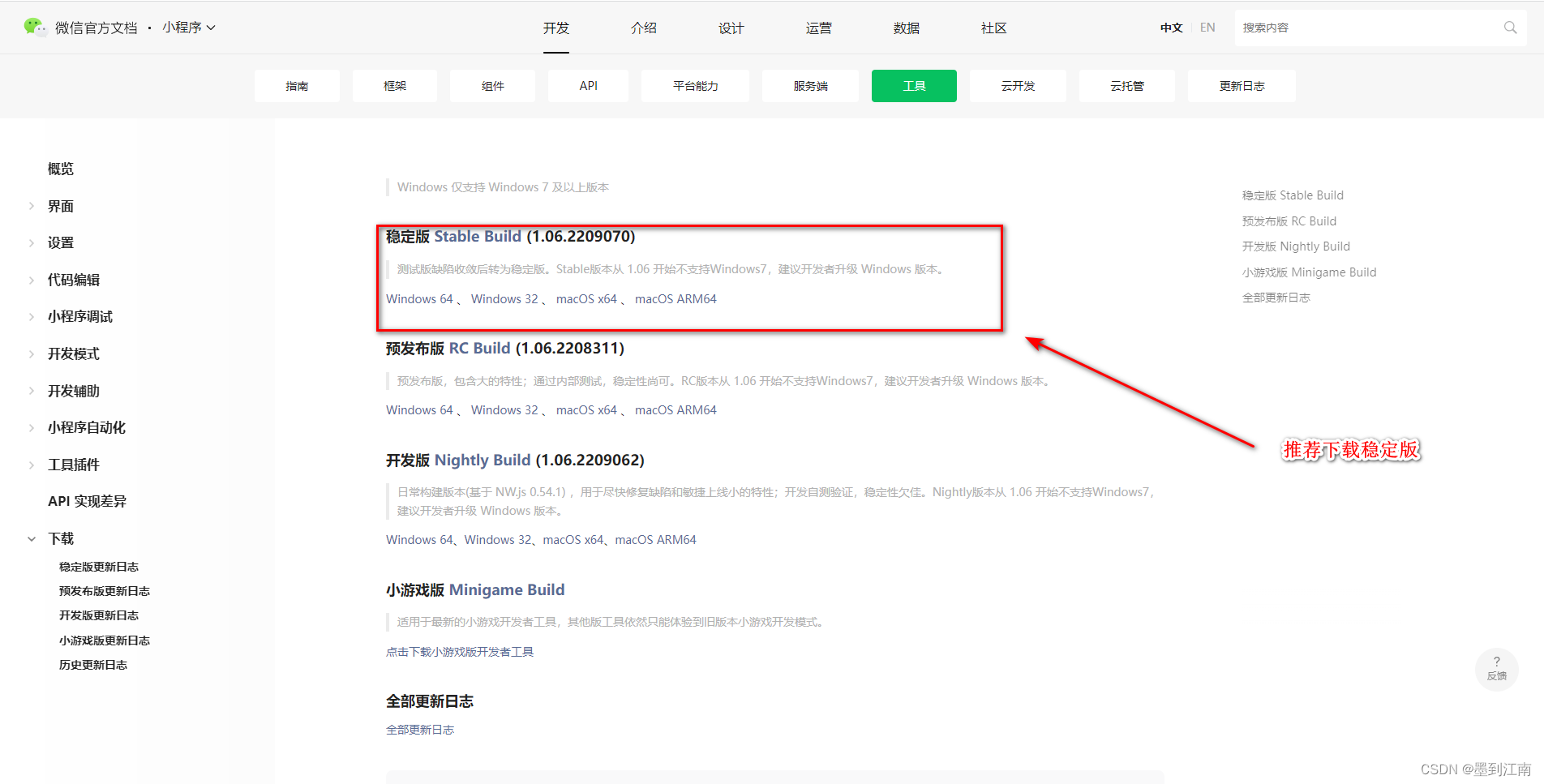This screenshot has height=784, width=1544.
Task: Open 历史更新日志 in the sidebar
Action: coord(93,665)
